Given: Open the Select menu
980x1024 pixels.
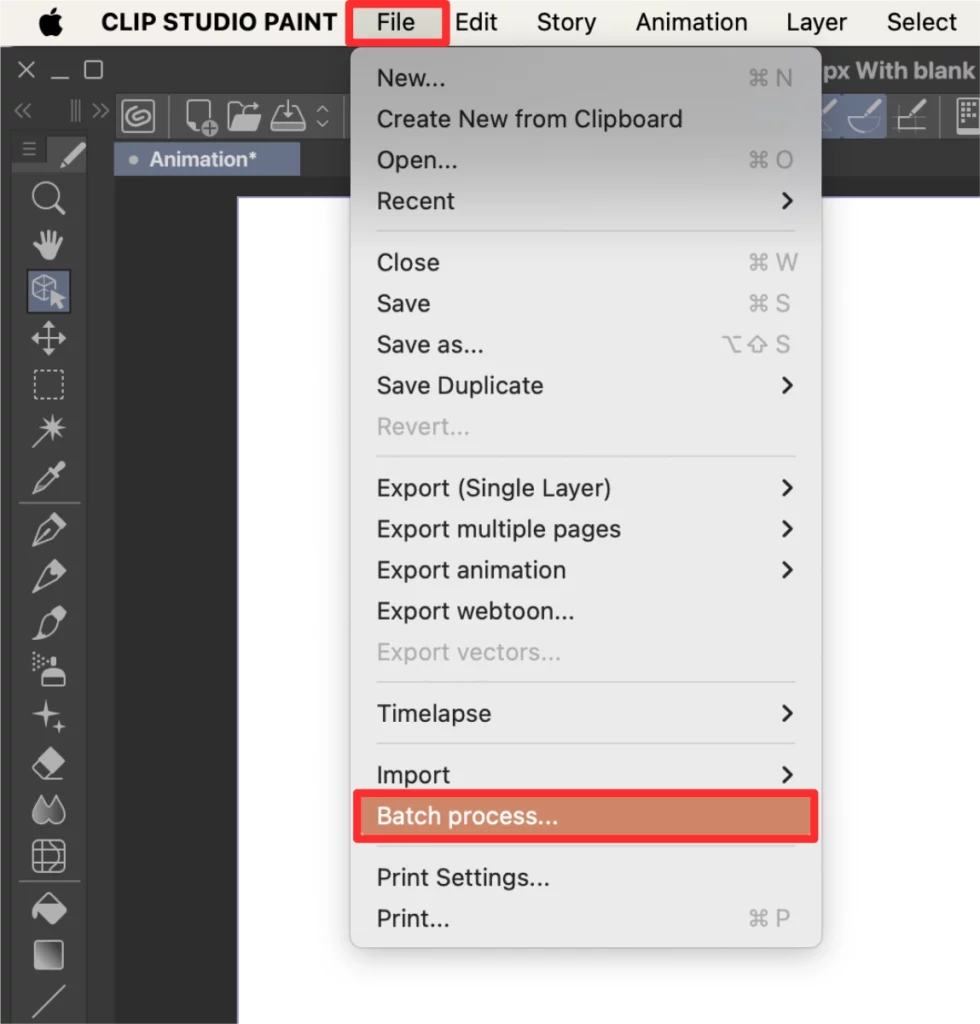Looking at the screenshot, I should coord(921,22).
